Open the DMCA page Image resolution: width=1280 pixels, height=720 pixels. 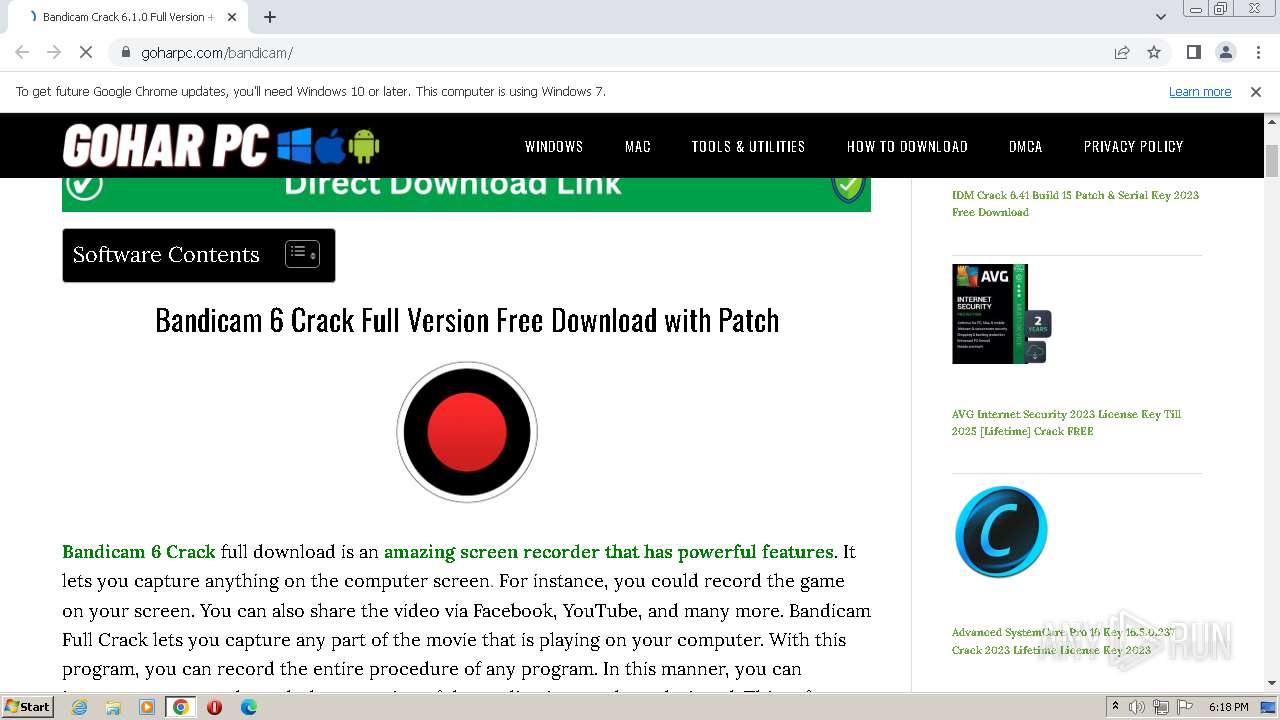[x=1025, y=146]
